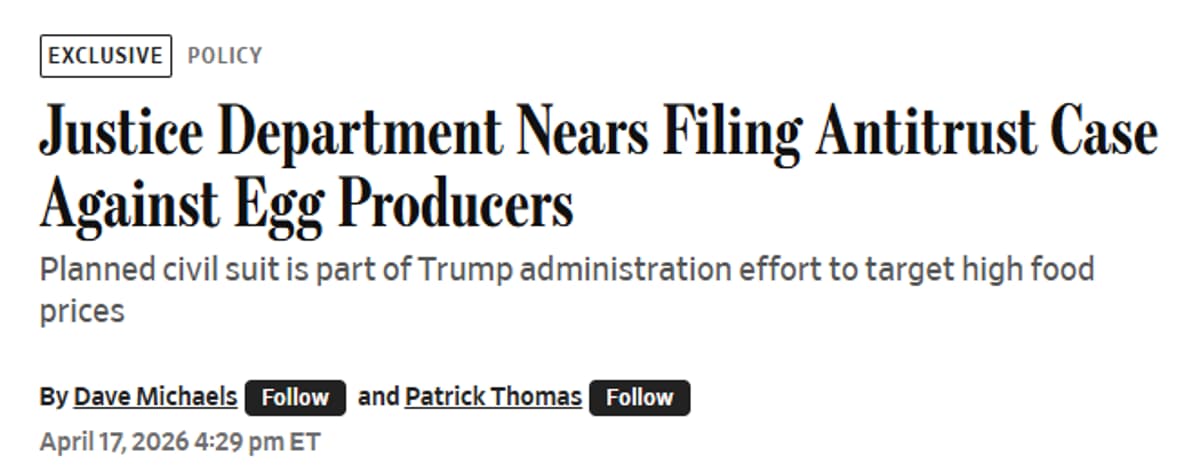Viewport: 1200px width, 474px height.
Task: Open Patrick Thomas author page
Action: tap(493, 397)
